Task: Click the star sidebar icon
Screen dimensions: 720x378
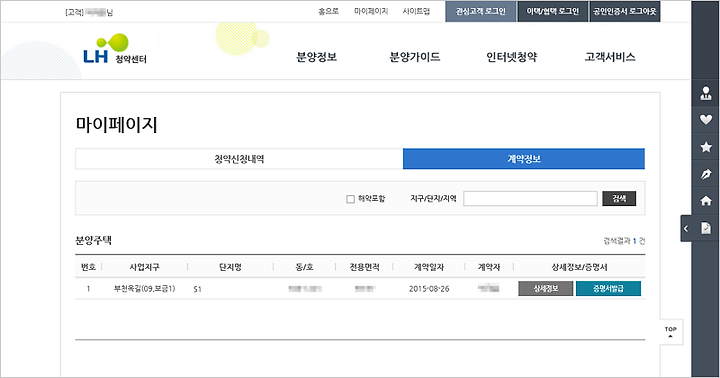Action: point(706,147)
